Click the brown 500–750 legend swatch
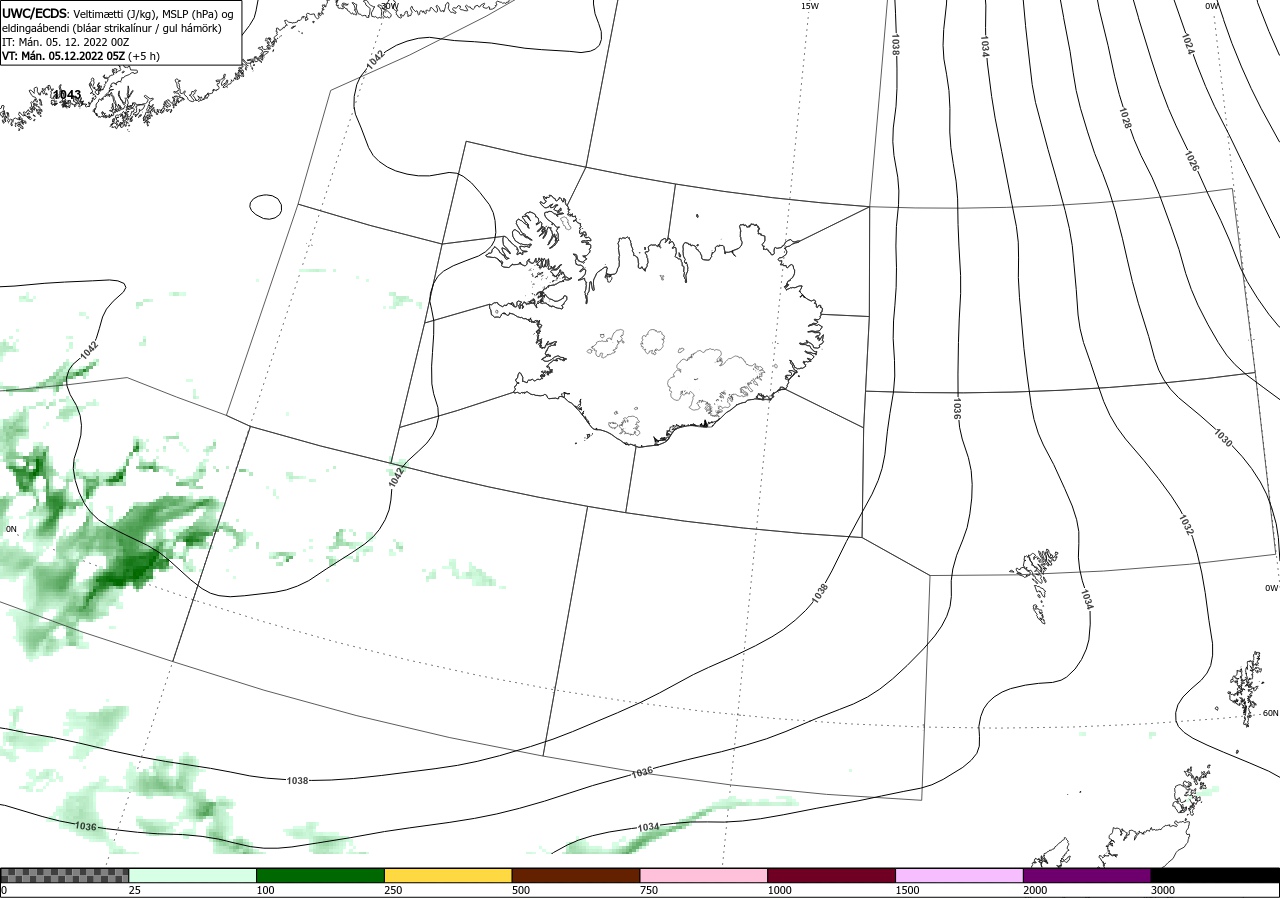The image size is (1280, 898). [576, 875]
